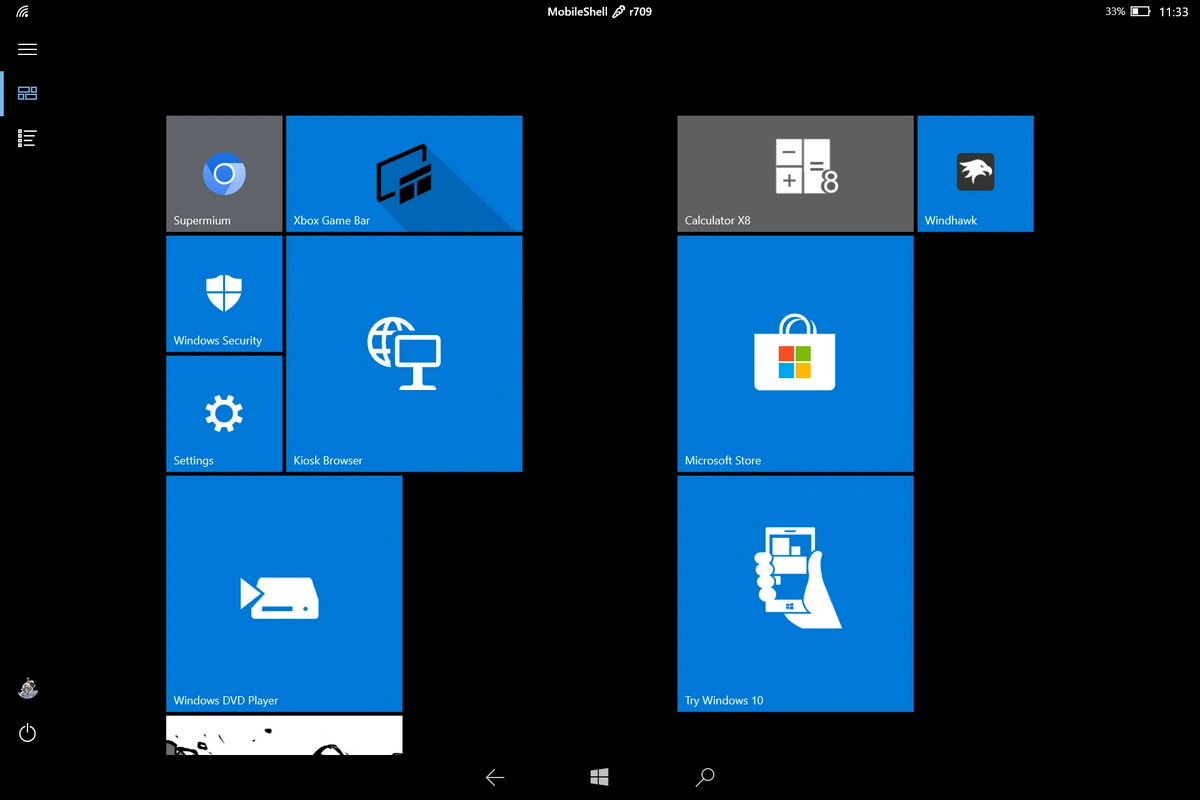Screen dimensions: 1200x800
Task: Tap the back arrow on navigation bar
Action: pyautogui.click(x=495, y=777)
